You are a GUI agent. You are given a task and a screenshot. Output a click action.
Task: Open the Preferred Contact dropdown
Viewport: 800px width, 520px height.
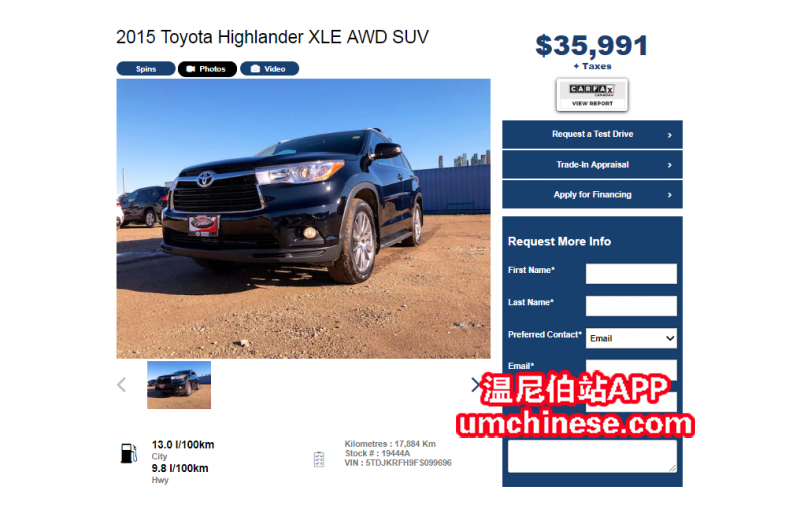[631, 338]
